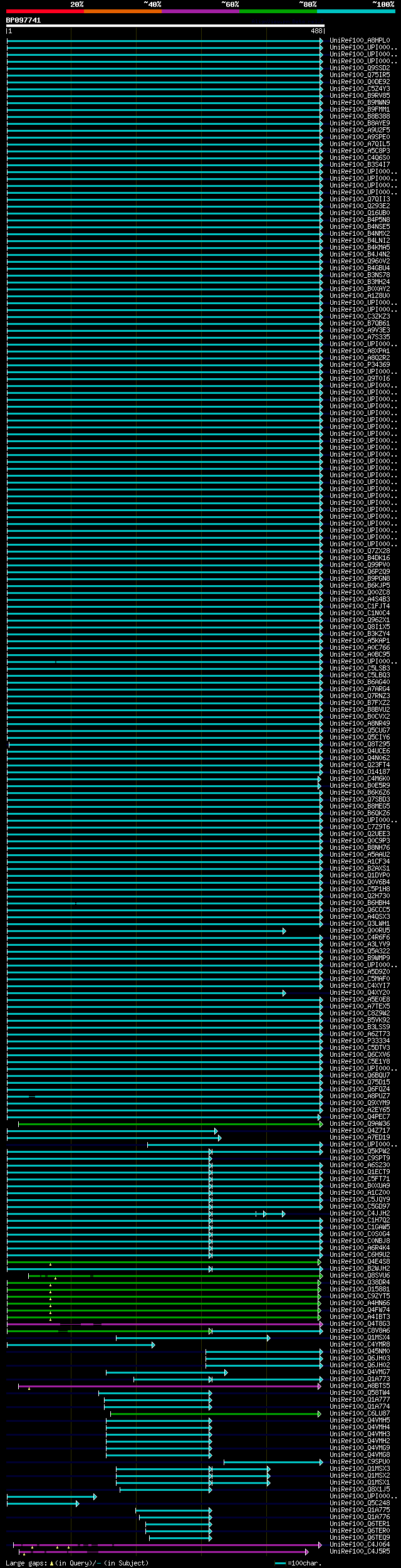401x1568 pixels.
Task: Select label UniRef100_B4KMA5
Action: click(x=360, y=248)
